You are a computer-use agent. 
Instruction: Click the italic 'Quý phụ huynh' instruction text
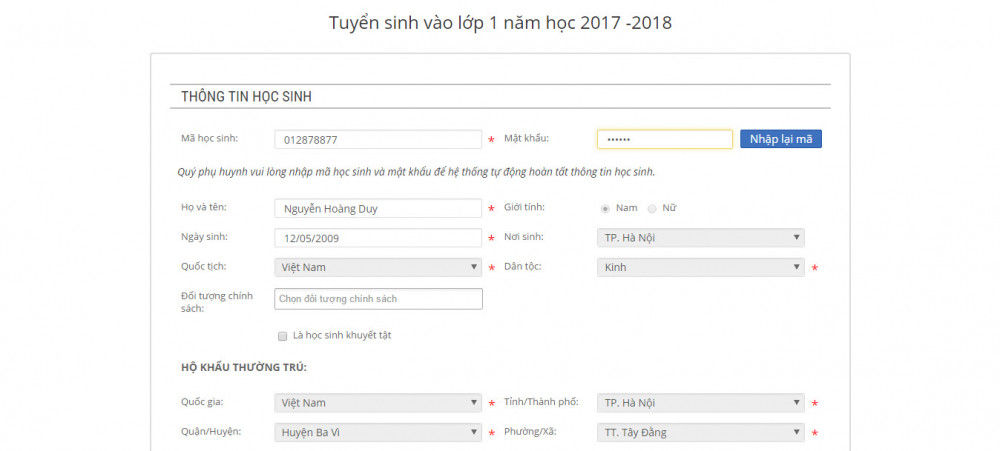point(416,172)
